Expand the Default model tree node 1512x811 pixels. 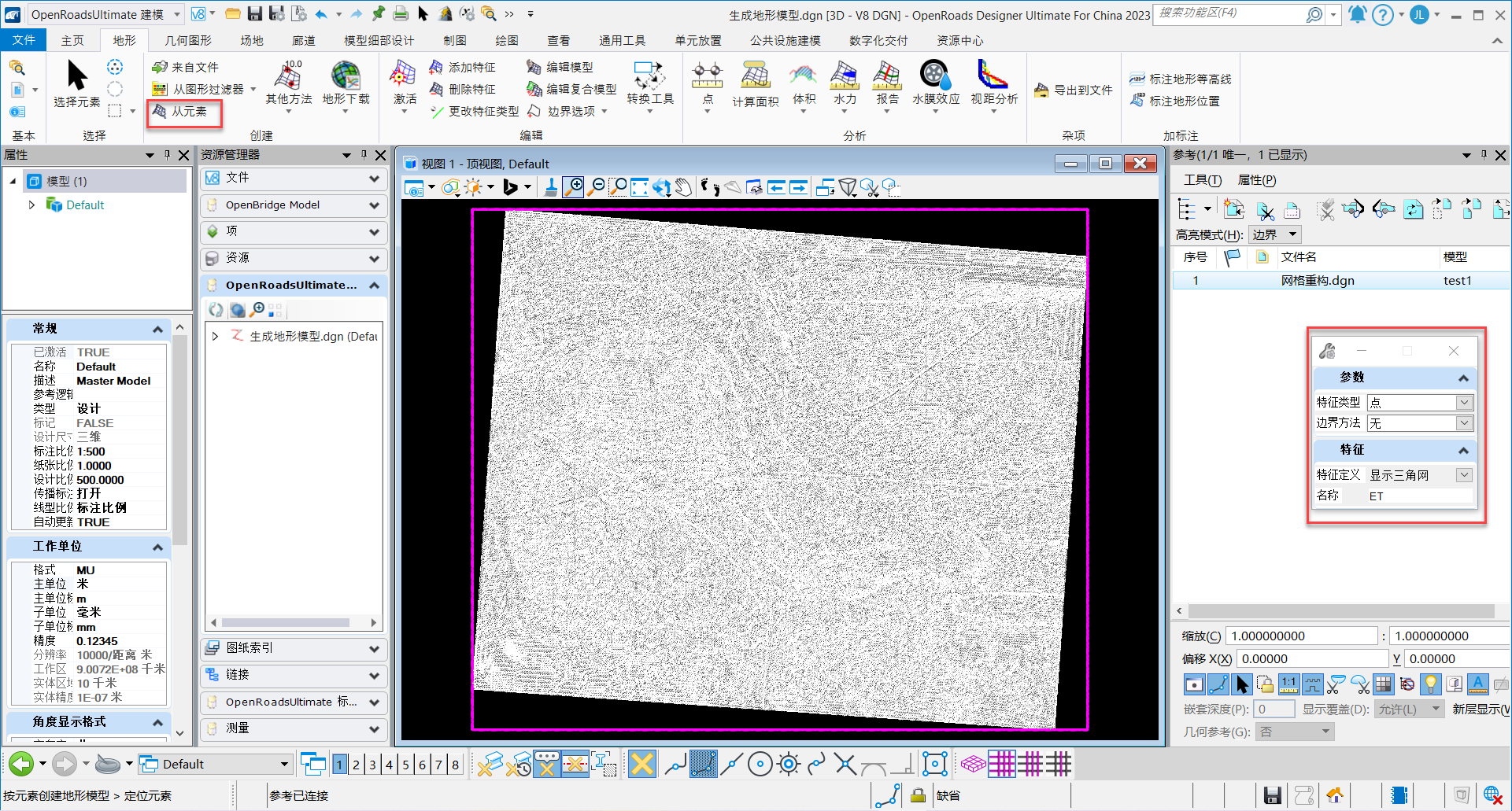tap(31, 205)
